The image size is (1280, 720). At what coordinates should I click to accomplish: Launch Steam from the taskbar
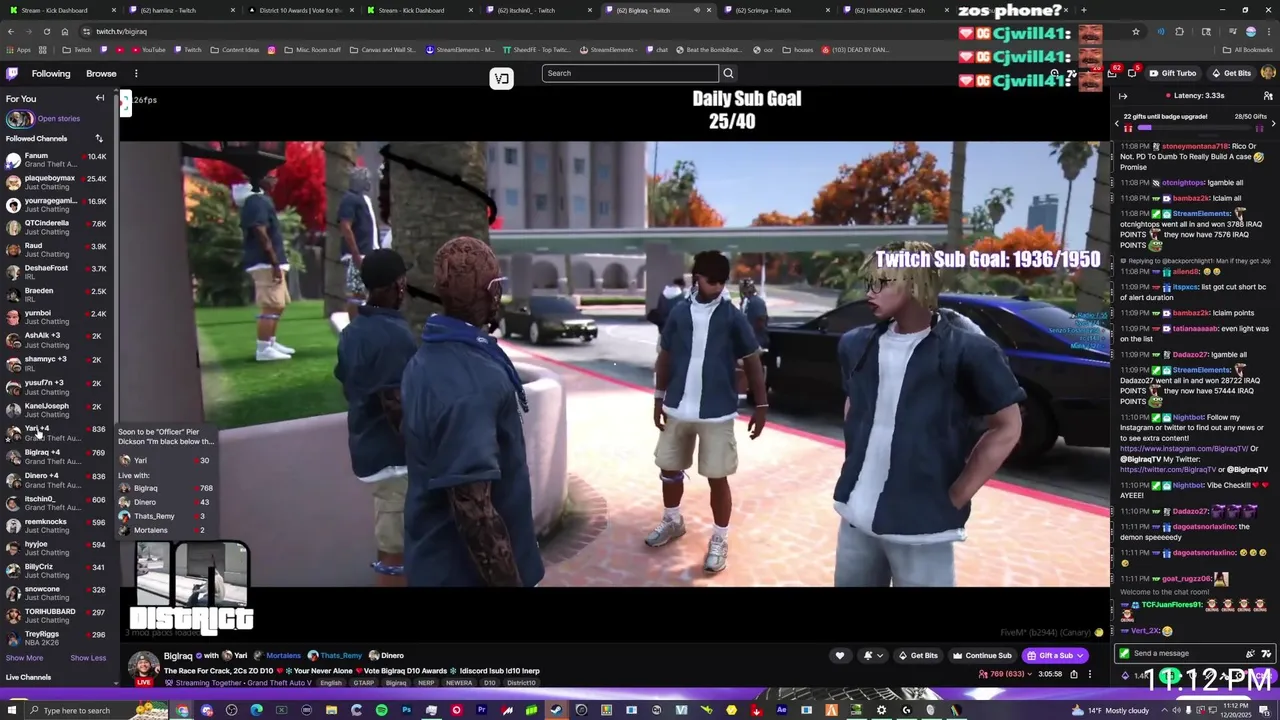click(556, 710)
